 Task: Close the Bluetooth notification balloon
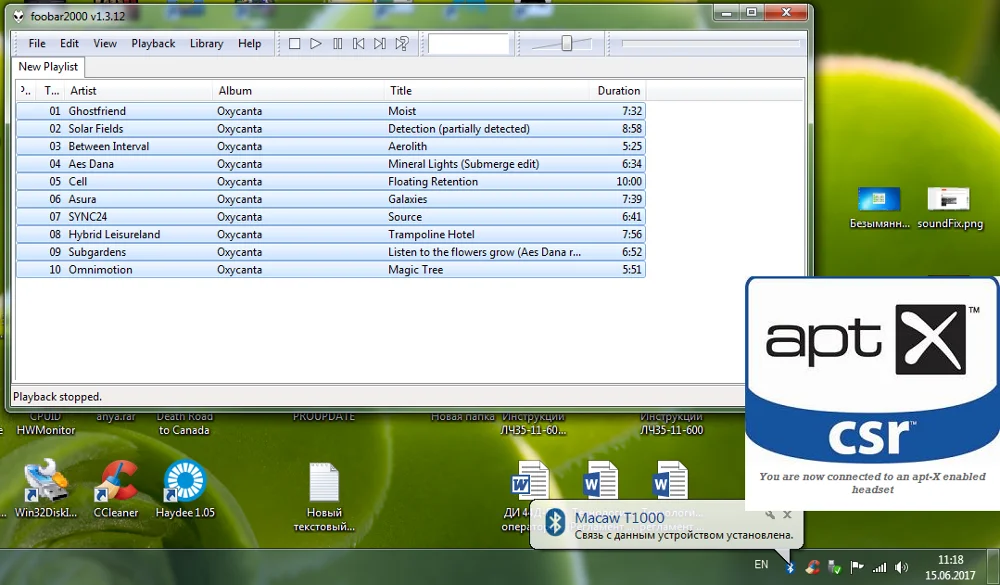[787, 514]
